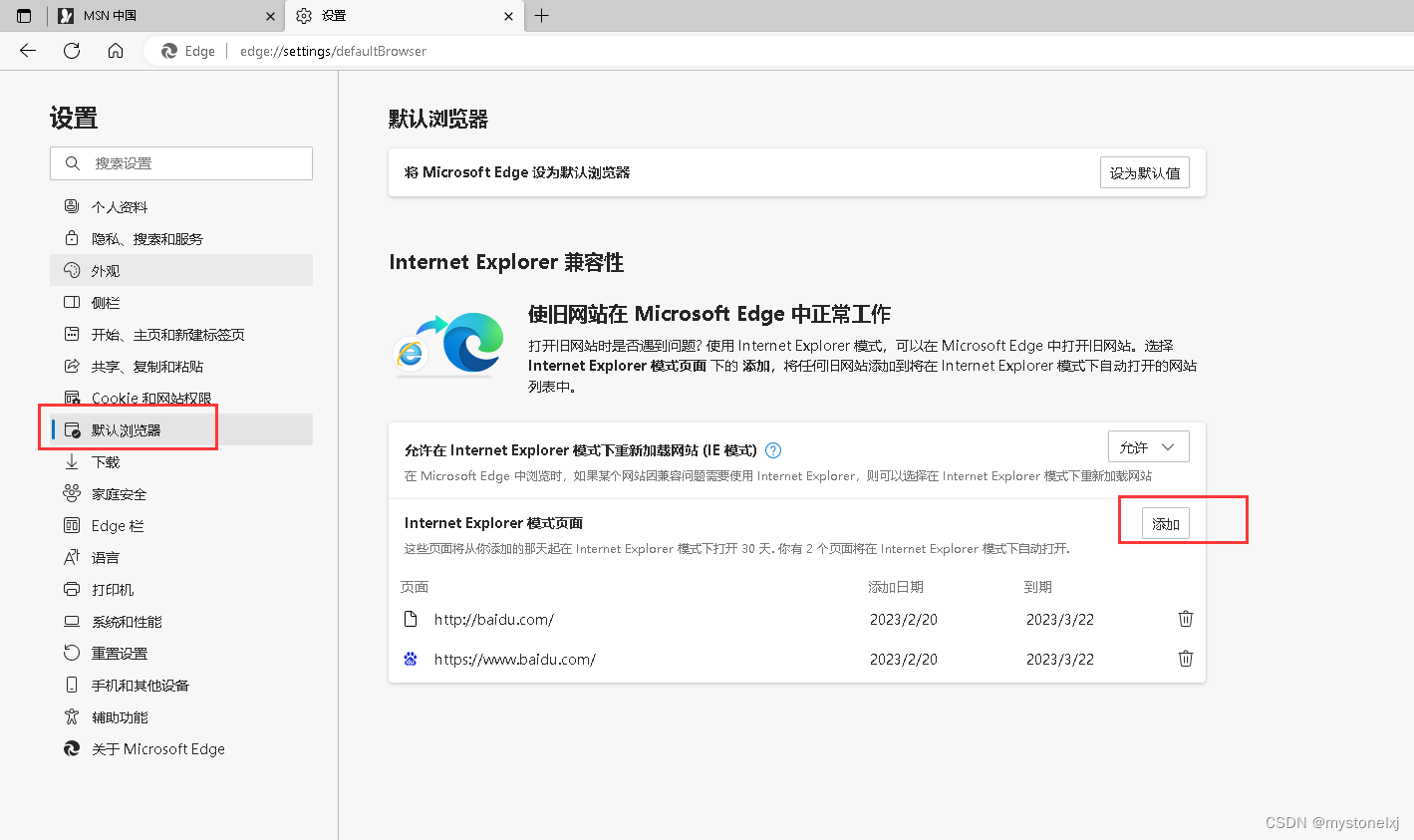The height and width of the screenshot is (840, 1414).
Task: Open 打印机 settings
Action: (x=181, y=590)
